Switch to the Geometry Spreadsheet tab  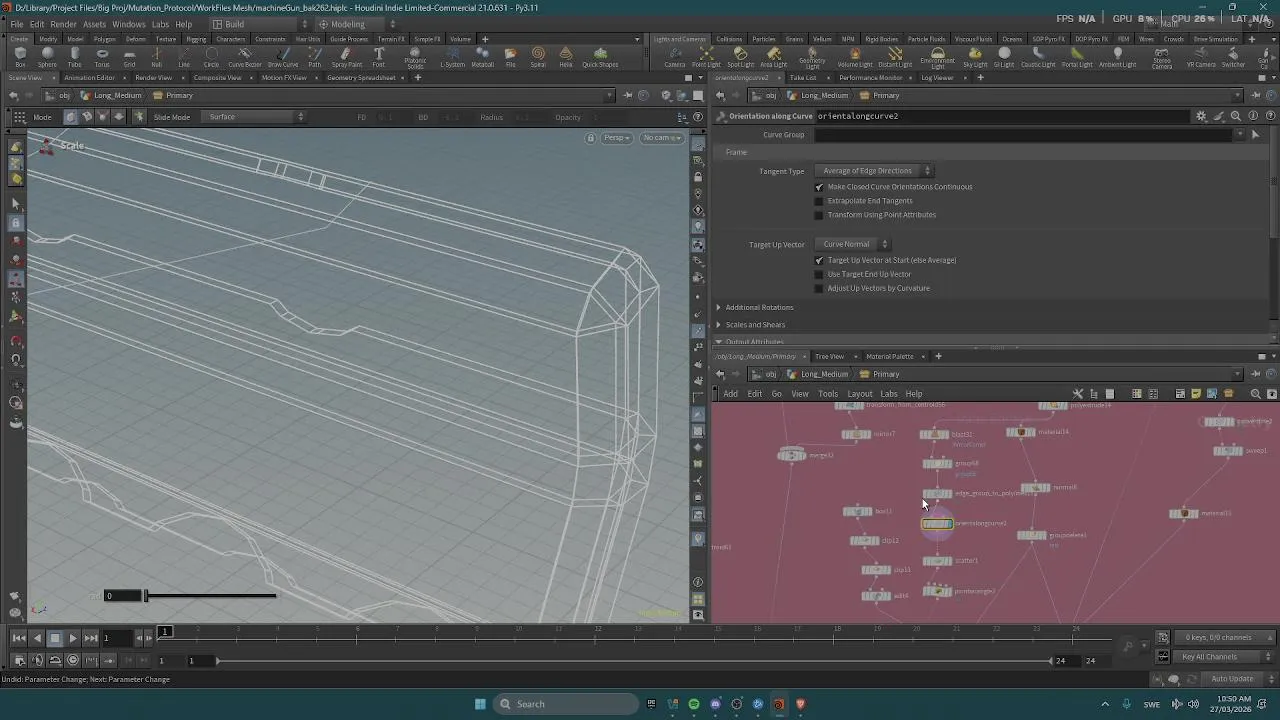click(x=361, y=78)
